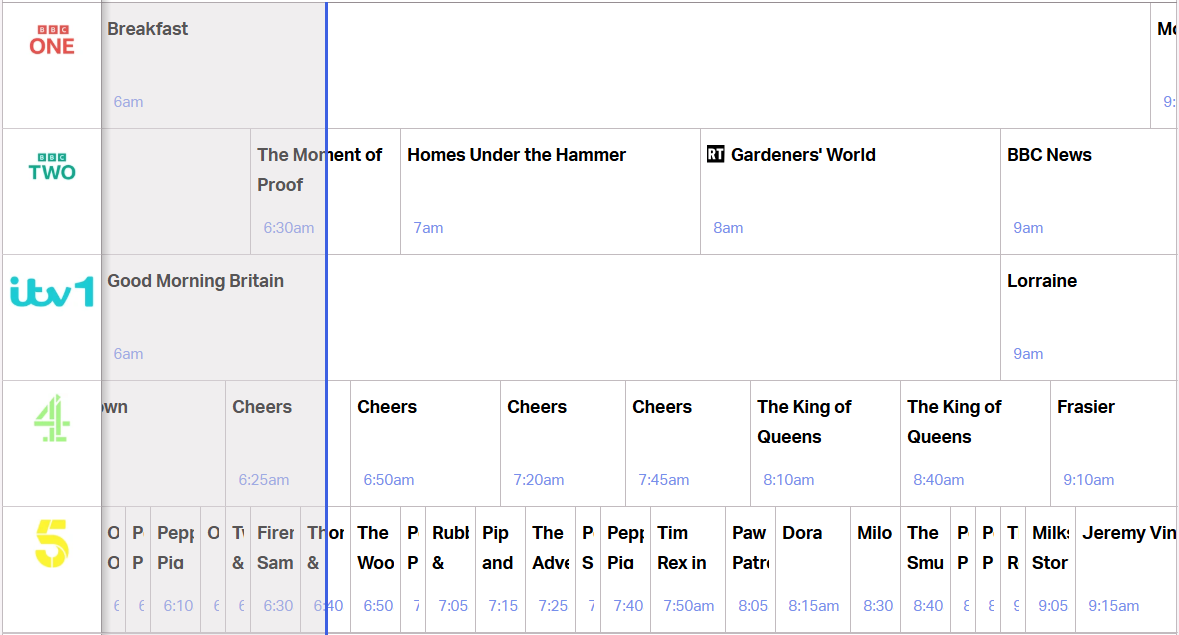Open Dora at 8:15am
Image resolution: width=1179 pixels, height=635 pixels.
[x=813, y=570]
